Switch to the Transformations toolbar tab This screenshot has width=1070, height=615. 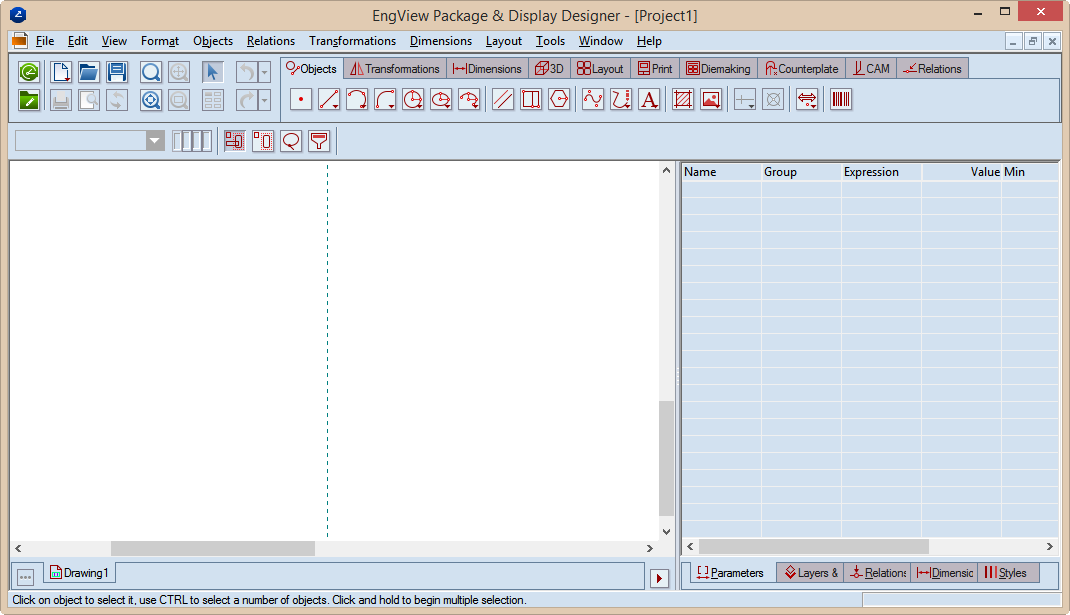[x=395, y=68]
